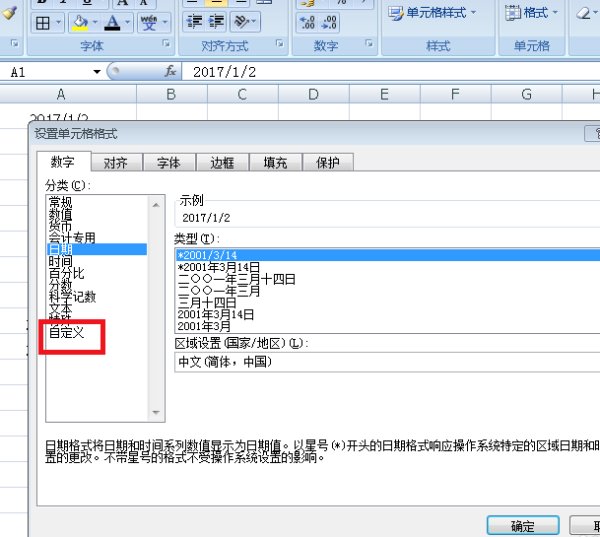
Task: Select the column E header
Action: pyautogui.click(x=385, y=95)
